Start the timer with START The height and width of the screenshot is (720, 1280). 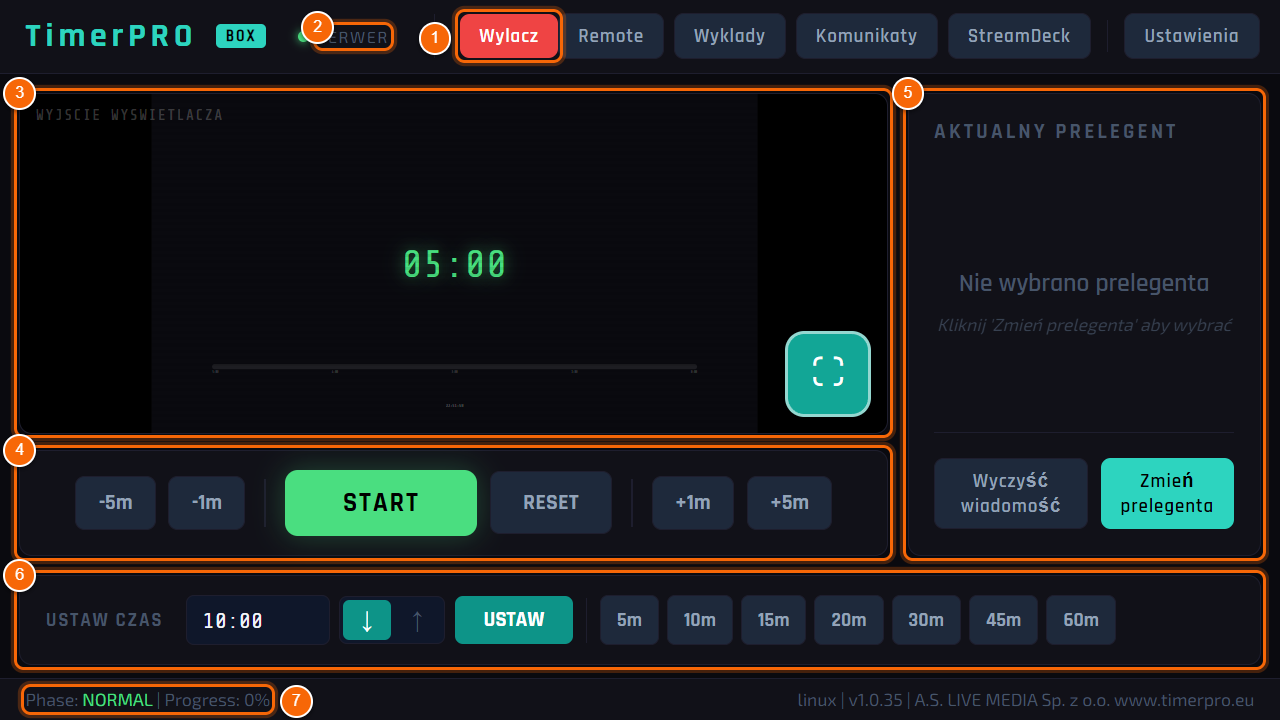click(381, 503)
